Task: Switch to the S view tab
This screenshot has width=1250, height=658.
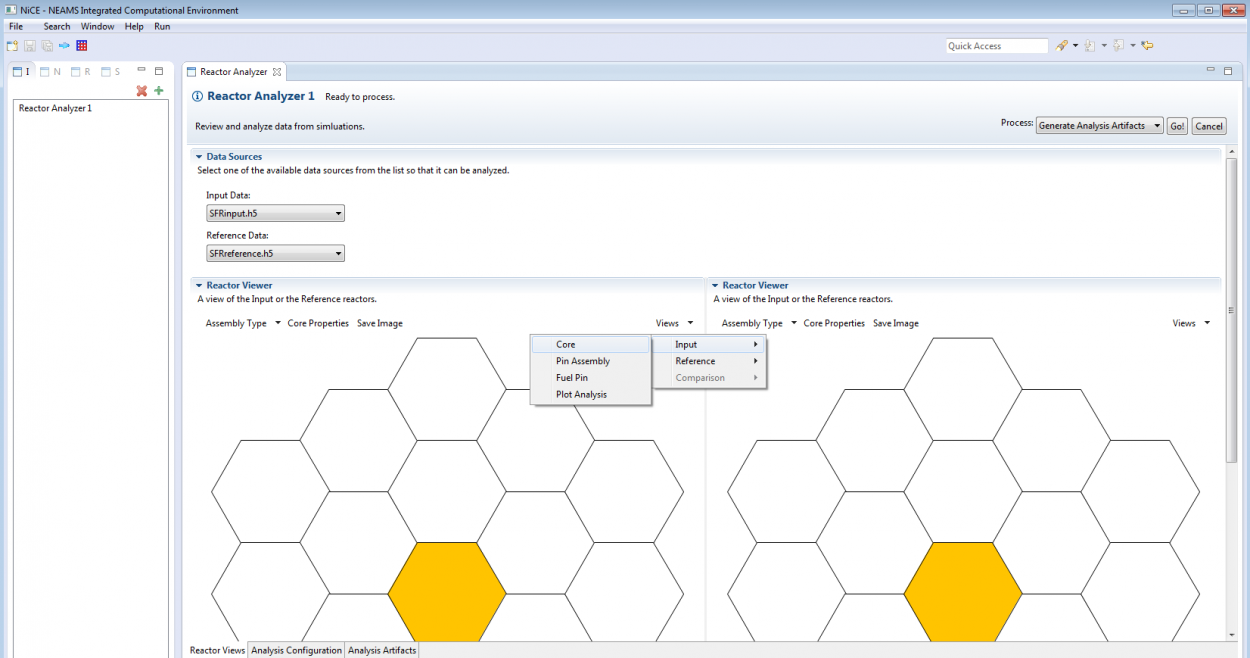Action: (110, 72)
